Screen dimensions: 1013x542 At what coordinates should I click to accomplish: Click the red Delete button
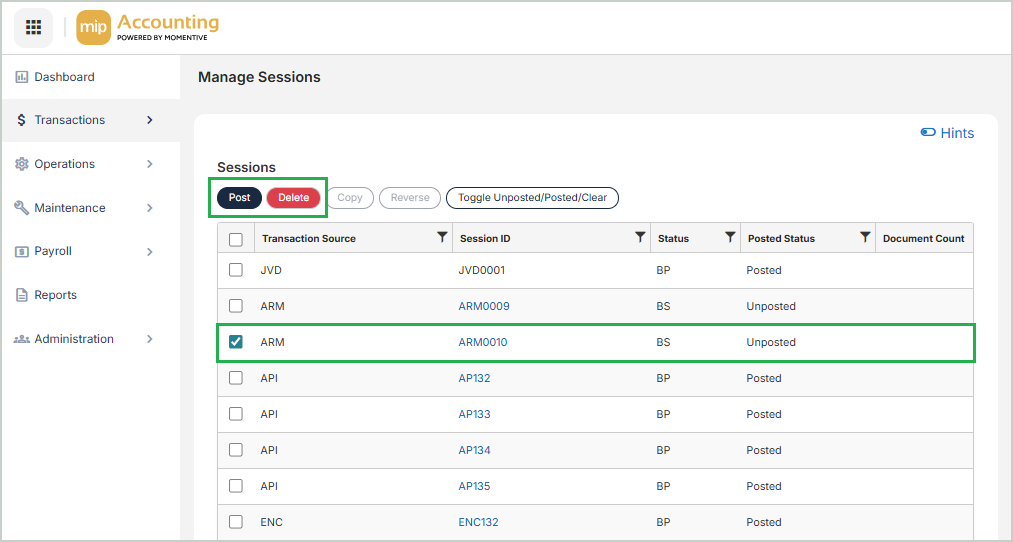293,198
